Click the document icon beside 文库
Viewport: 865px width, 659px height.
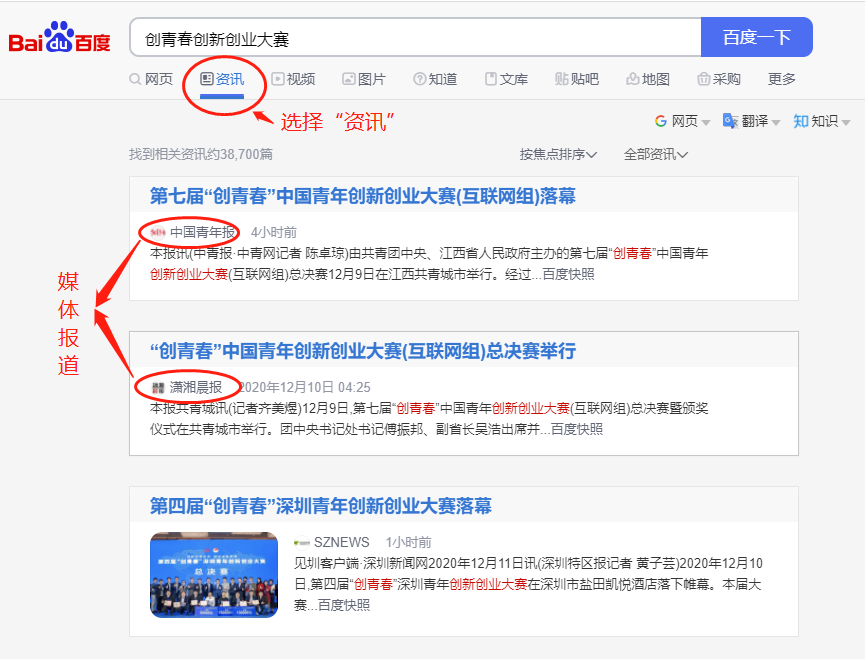point(490,79)
